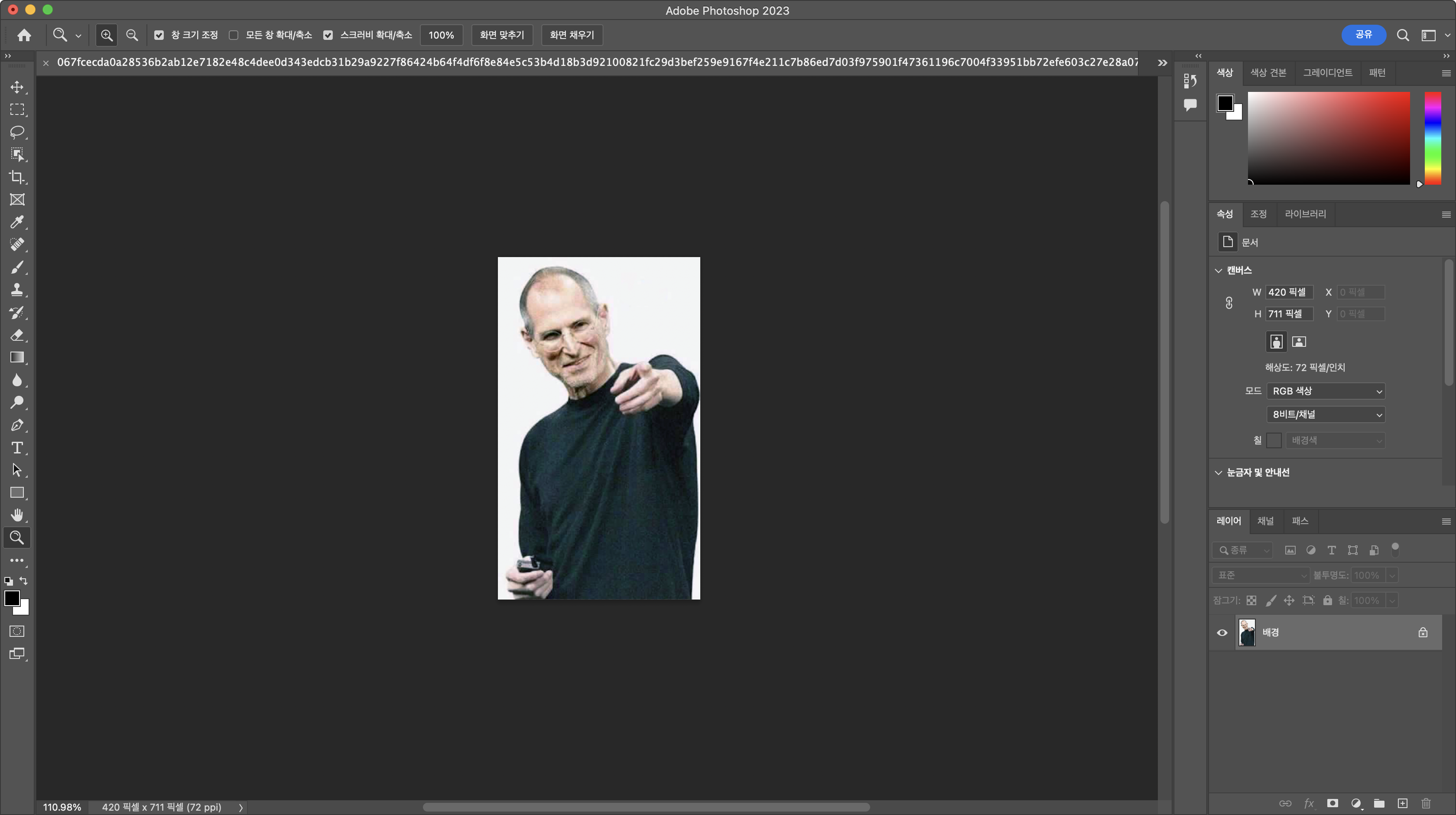Click the zoom out magnifier icon
The height and width of the screenshot is (815, 1456).
click(132, 35)
